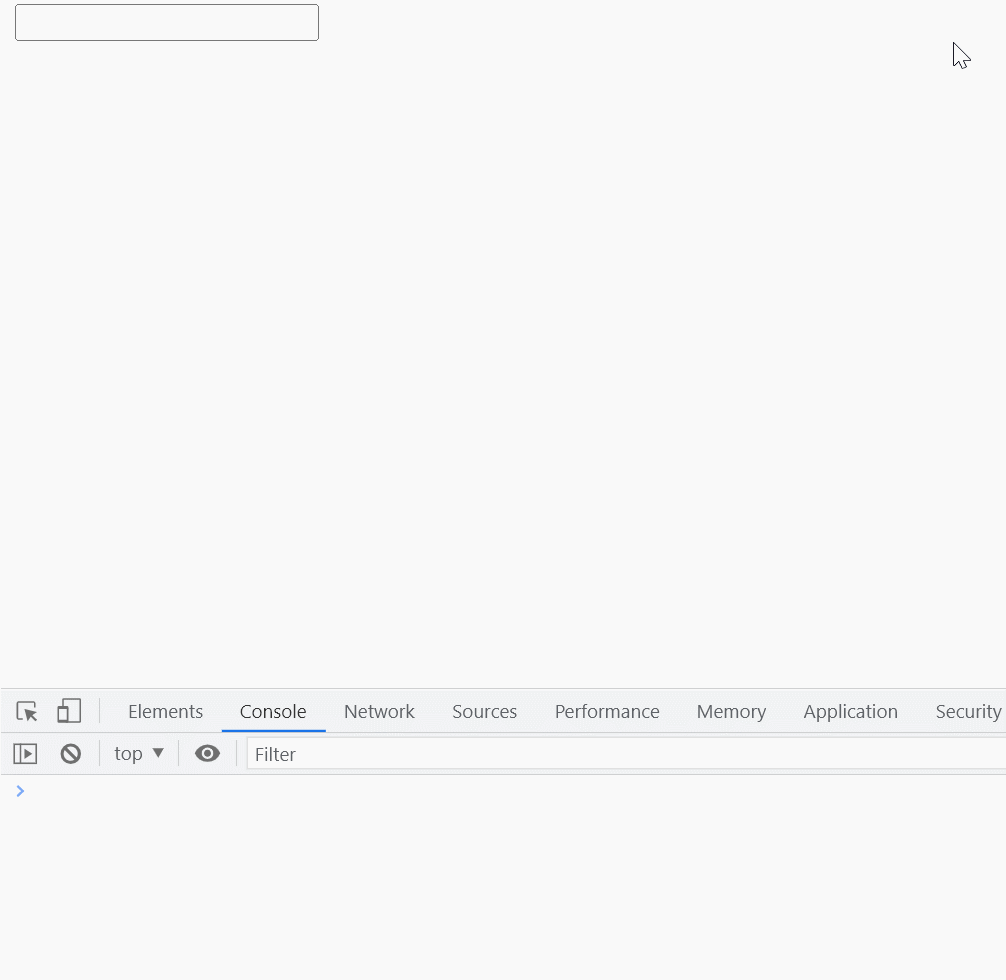Open the Security tab
This screenshot has height=980, width=1006.
[968, 711]
